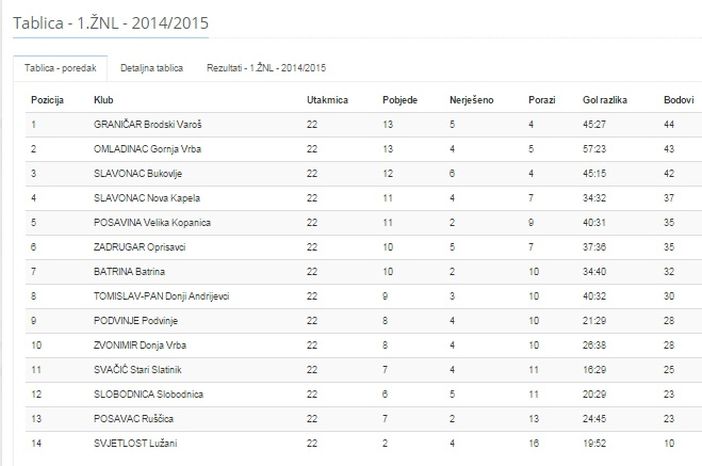Image resolution: width=702 pixels, height=466 pixels.
Task: Select ZADRUGAR Oprisavci club name
Action: click(140, 247)
